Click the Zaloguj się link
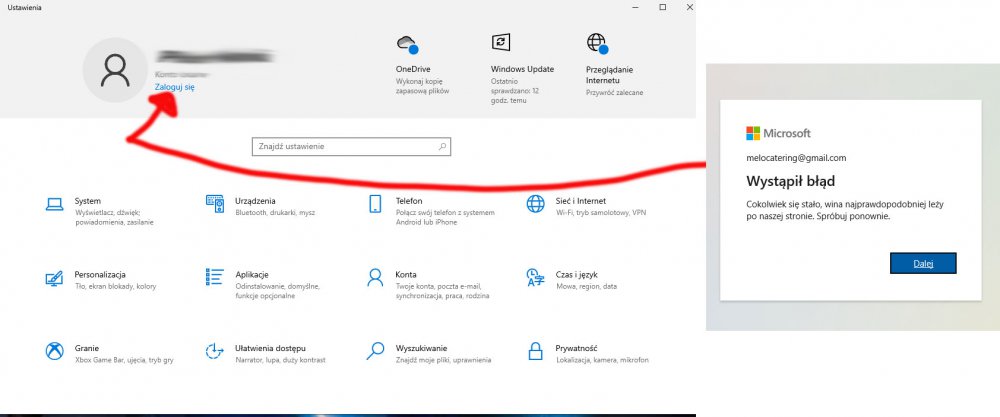Viewport: 1000px width, 417px height. pyautogui.click(x=174, y=88)
